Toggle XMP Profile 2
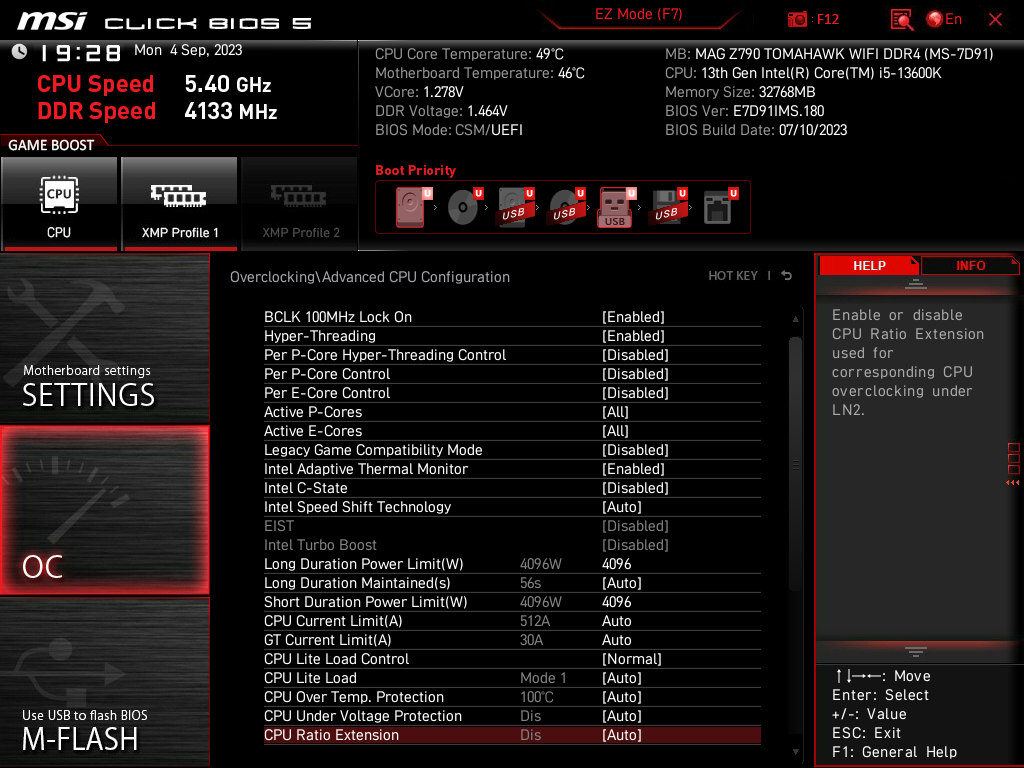This screenshot has height=768, width=1024. click(300, 203)
